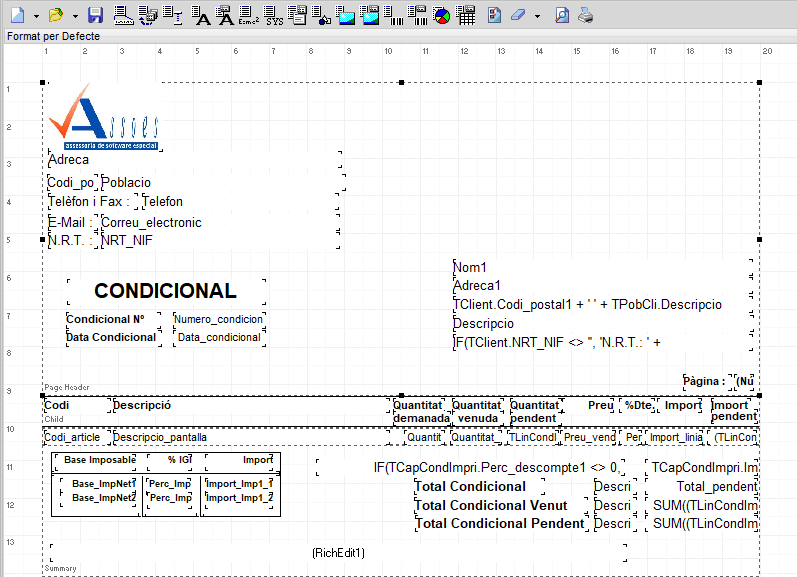Select the data-bound image tool

pos(370,15)
